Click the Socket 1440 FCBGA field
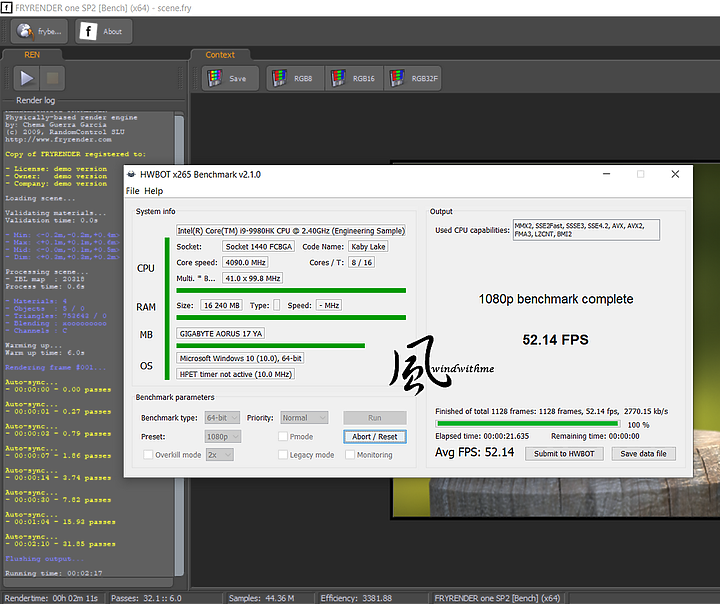 click(259, 247)
